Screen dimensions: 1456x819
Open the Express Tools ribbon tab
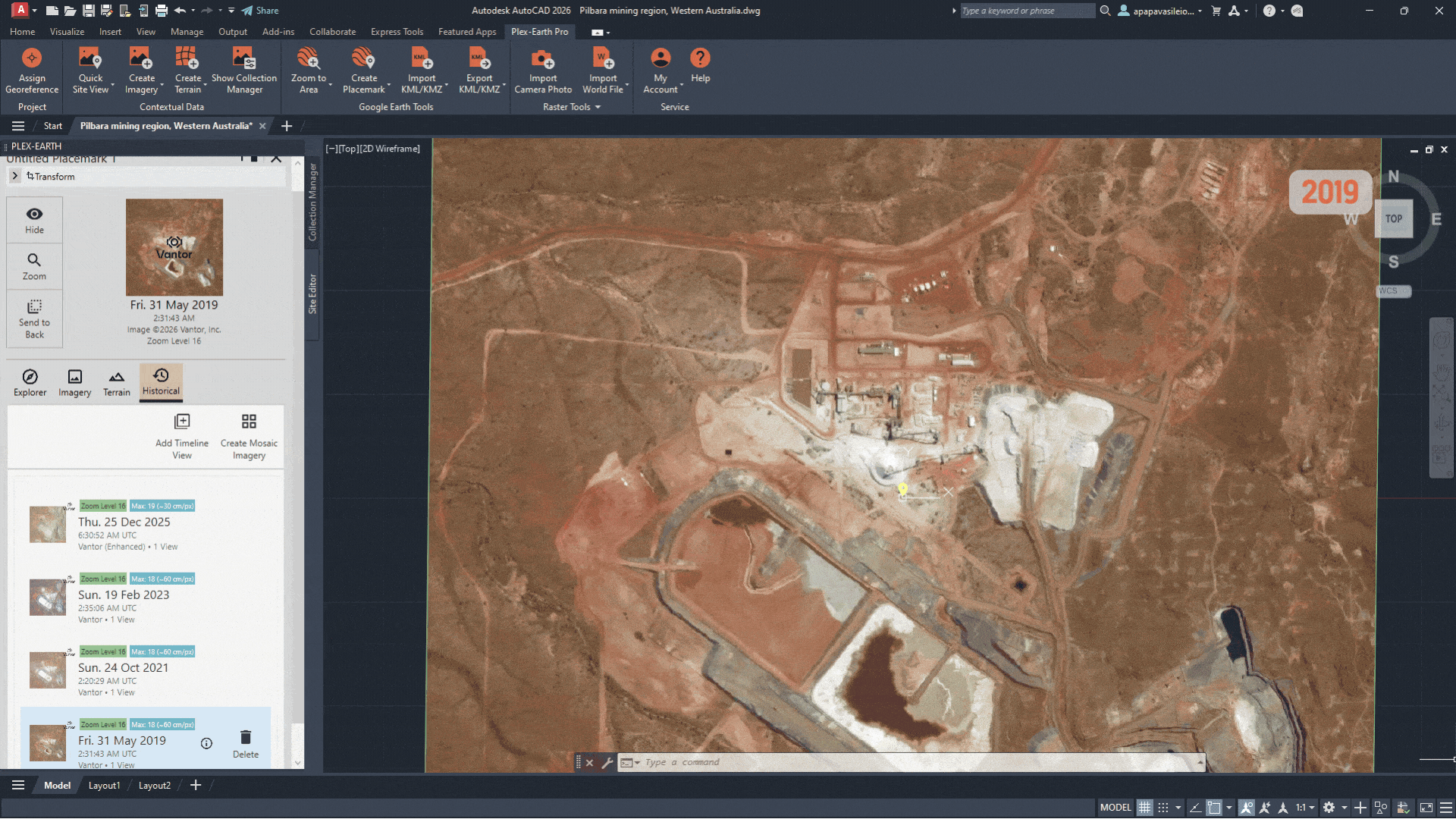(x=397, y=32)
